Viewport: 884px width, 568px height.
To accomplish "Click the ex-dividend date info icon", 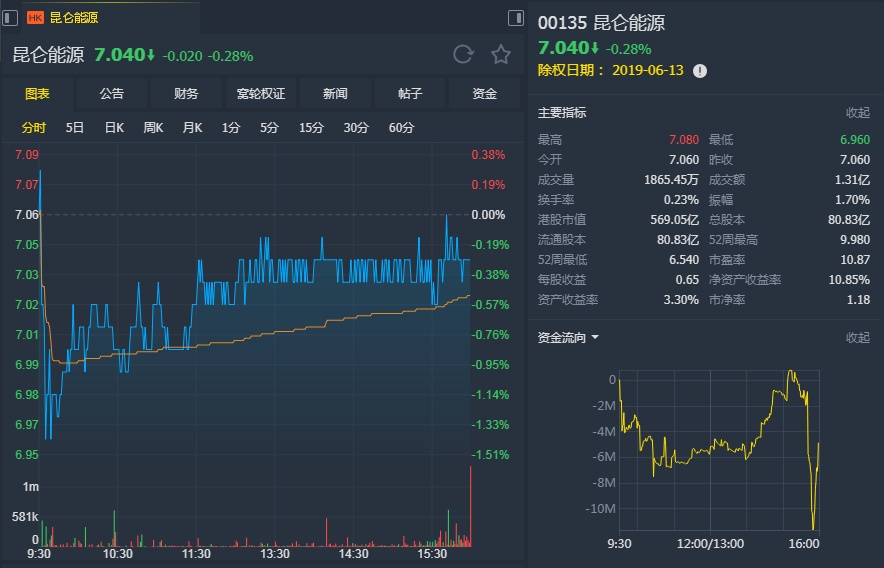I will (x=700, y=70).
